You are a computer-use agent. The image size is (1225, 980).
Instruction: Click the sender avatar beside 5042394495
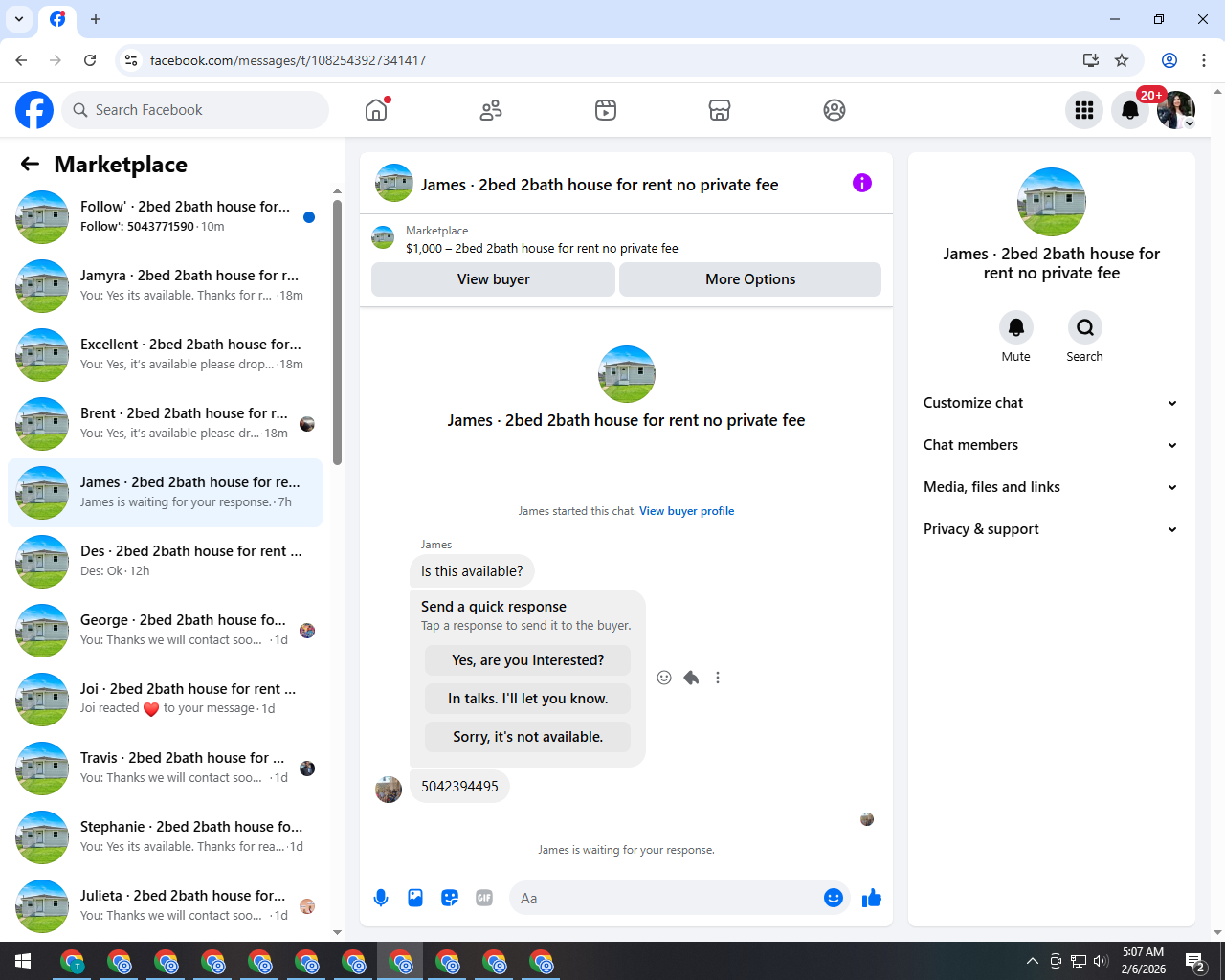[389, 790]
